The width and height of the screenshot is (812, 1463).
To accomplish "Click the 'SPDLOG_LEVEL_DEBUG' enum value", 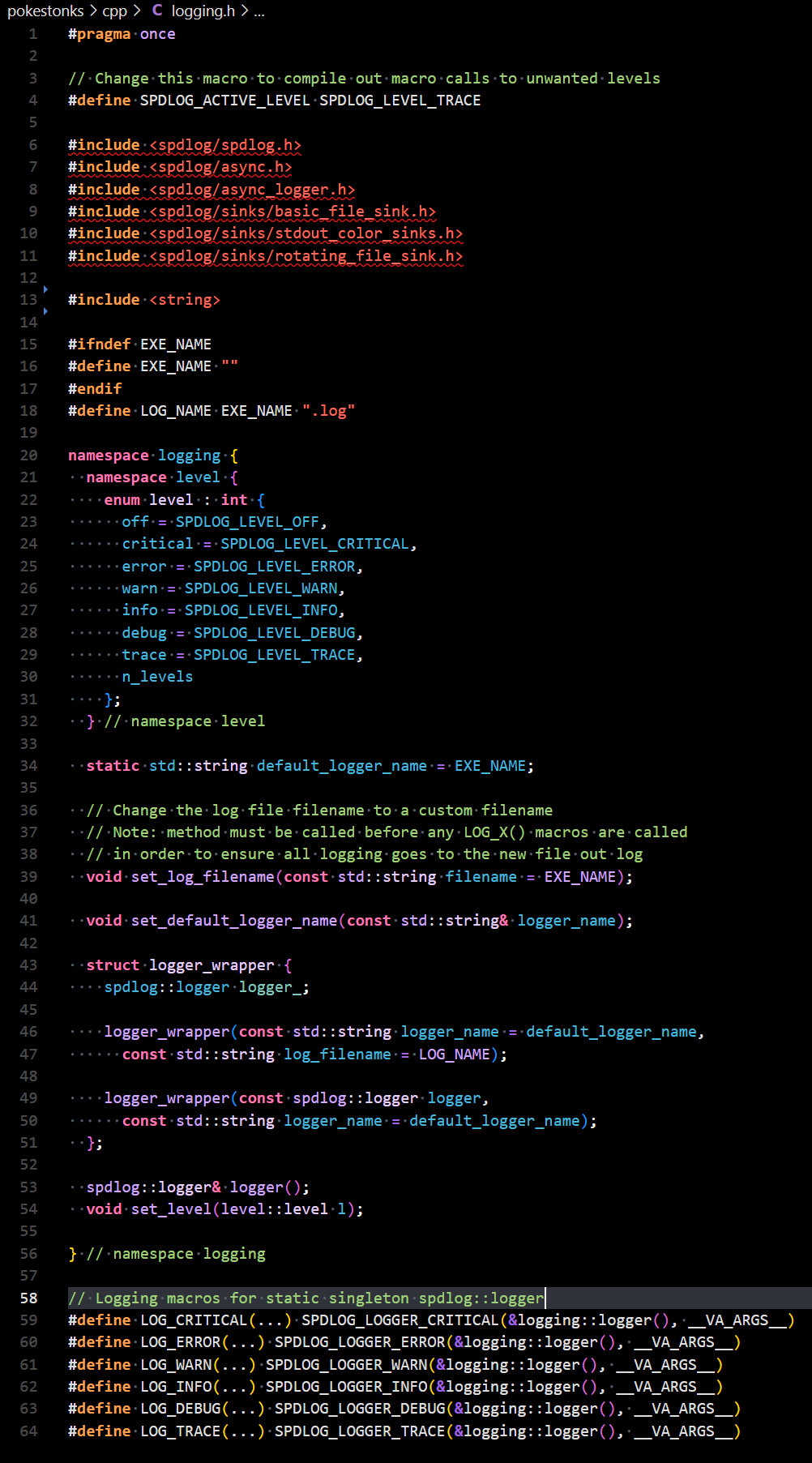I will [x=275, y=632].
